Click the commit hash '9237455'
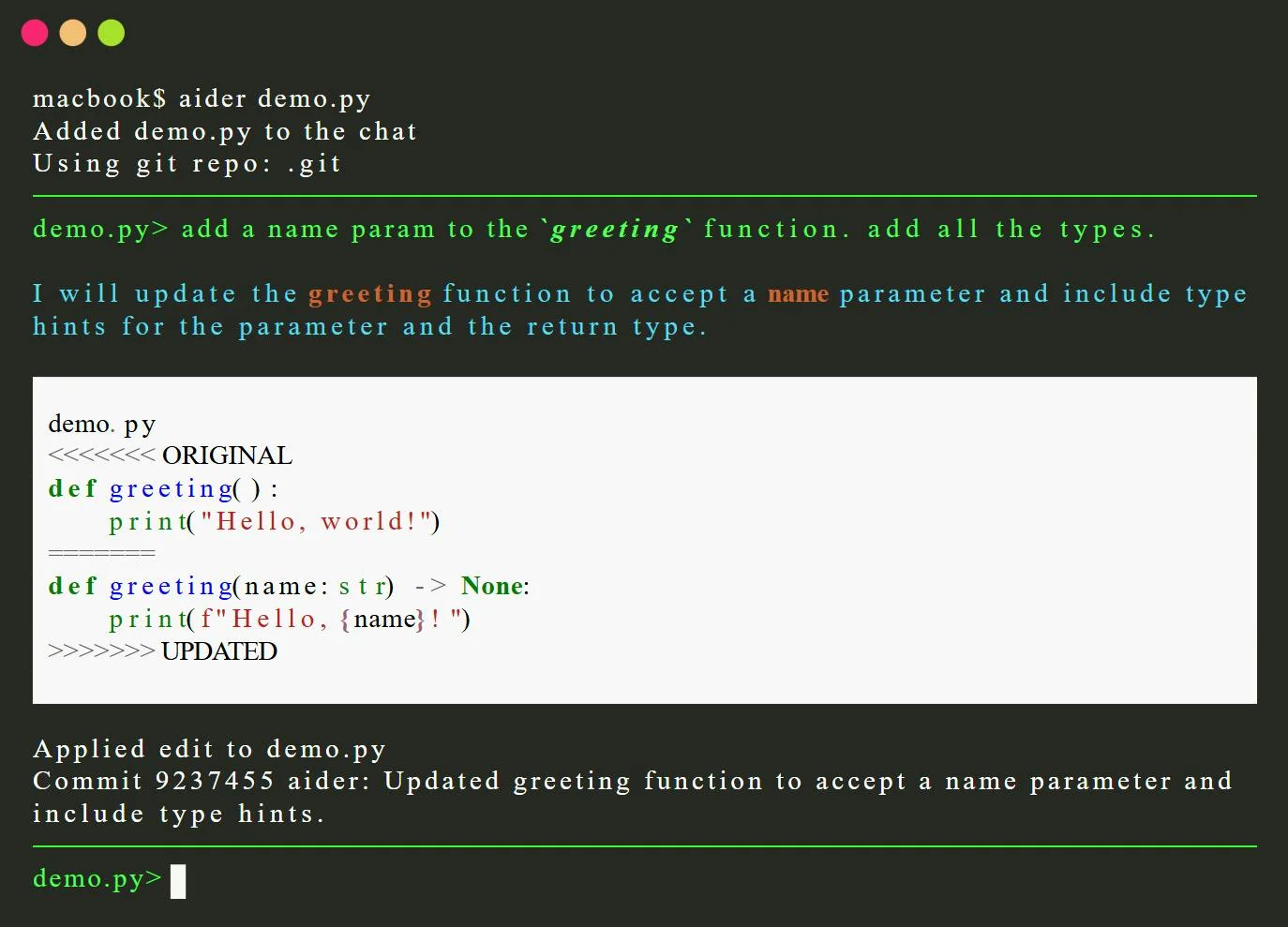Screen dimensions: 1288x927 tap(215, 781)
